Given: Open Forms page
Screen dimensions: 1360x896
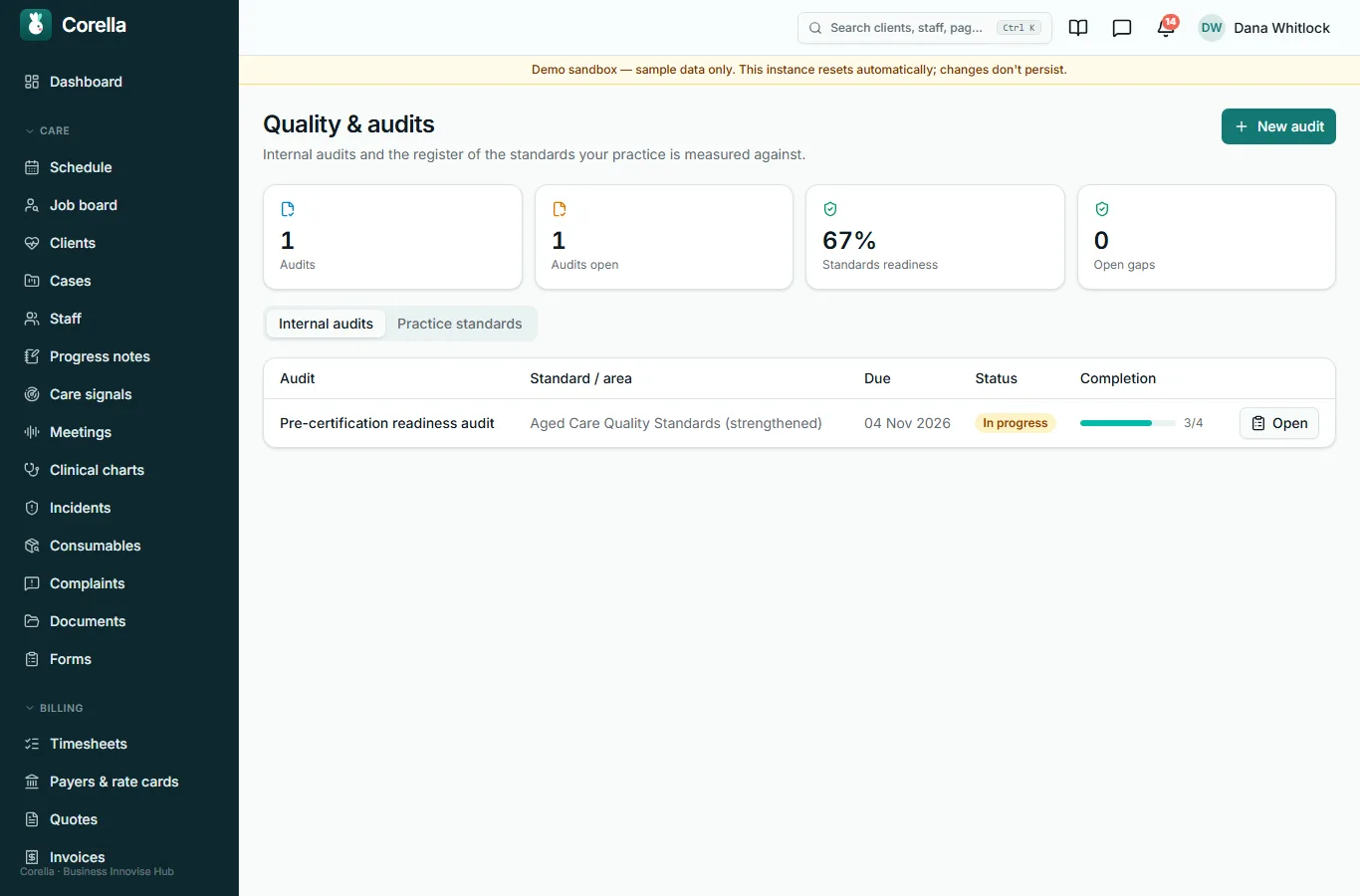Looking at the screenshot, I should (x=119, y=659).
